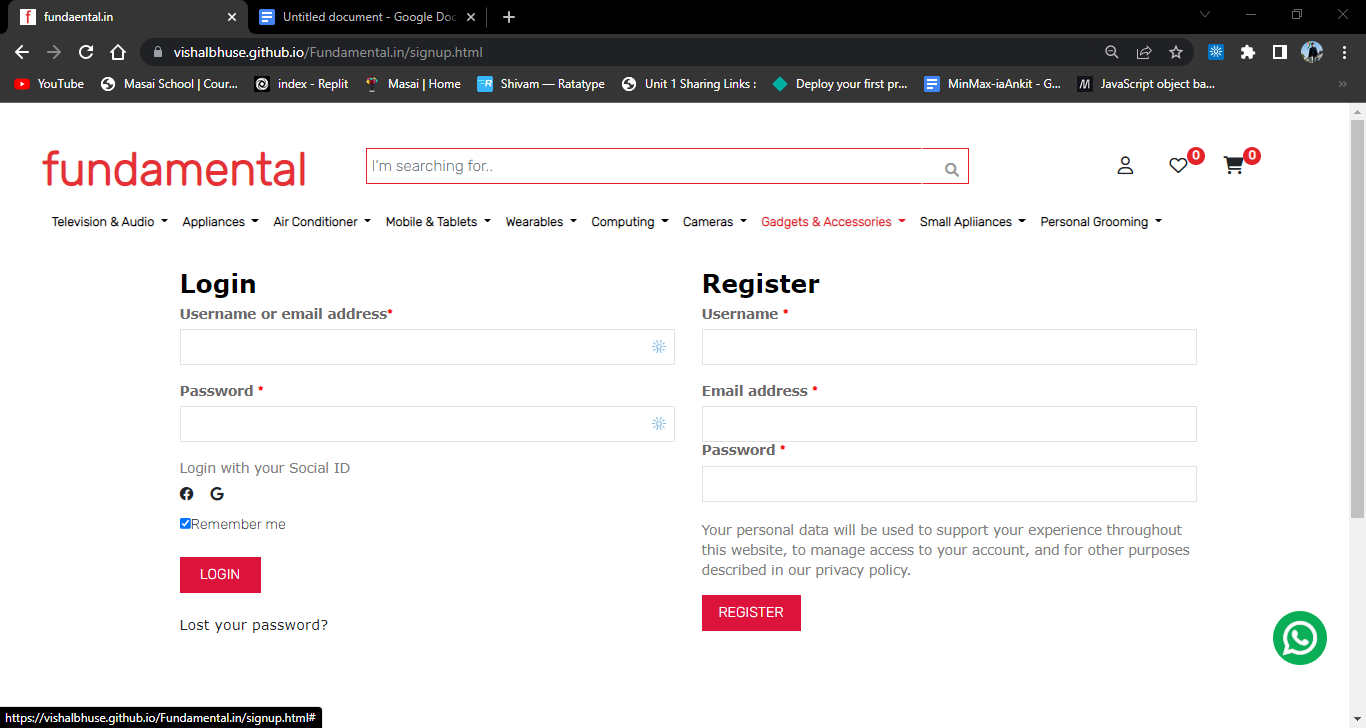Open the Wearables dropdown
Image resolution: width=1366 pixels, height=728 pixels.
pyautogui.click(x=541, y=222)
